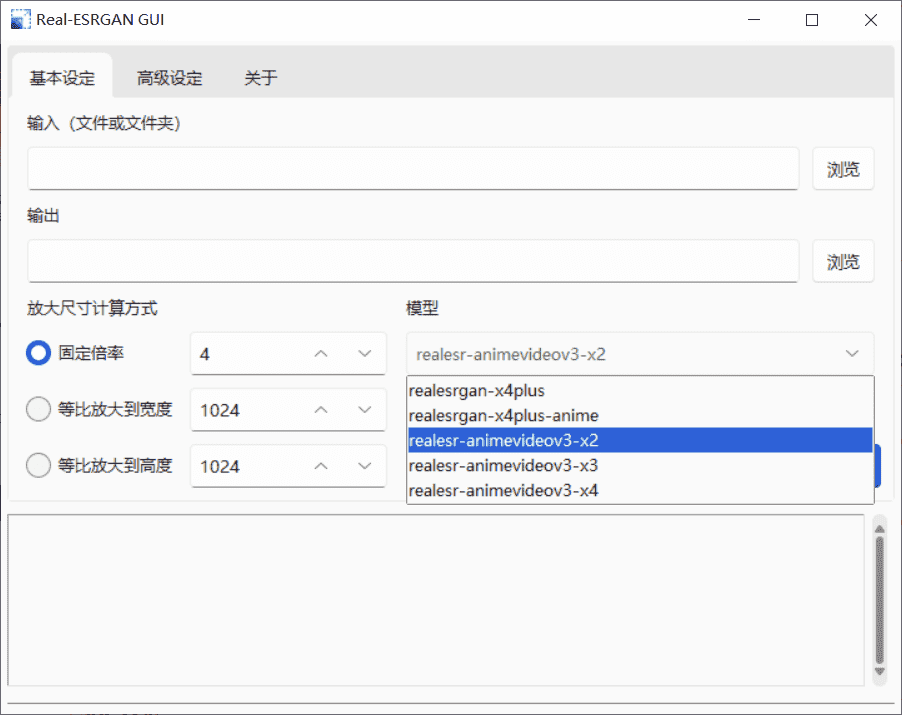902x715 pixels.
Task: Click the Real-ESRGAN app icon in title bar
Action: tap(20, 20)
